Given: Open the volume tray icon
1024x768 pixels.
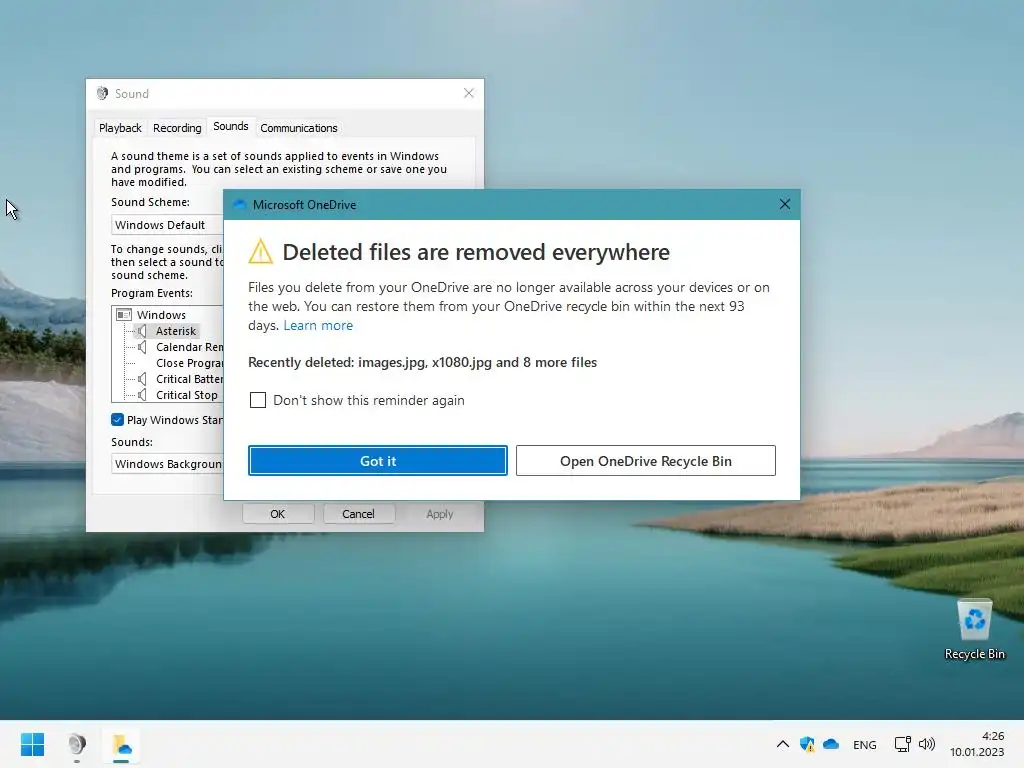Looking at the screenshot, I should [927, 744].
